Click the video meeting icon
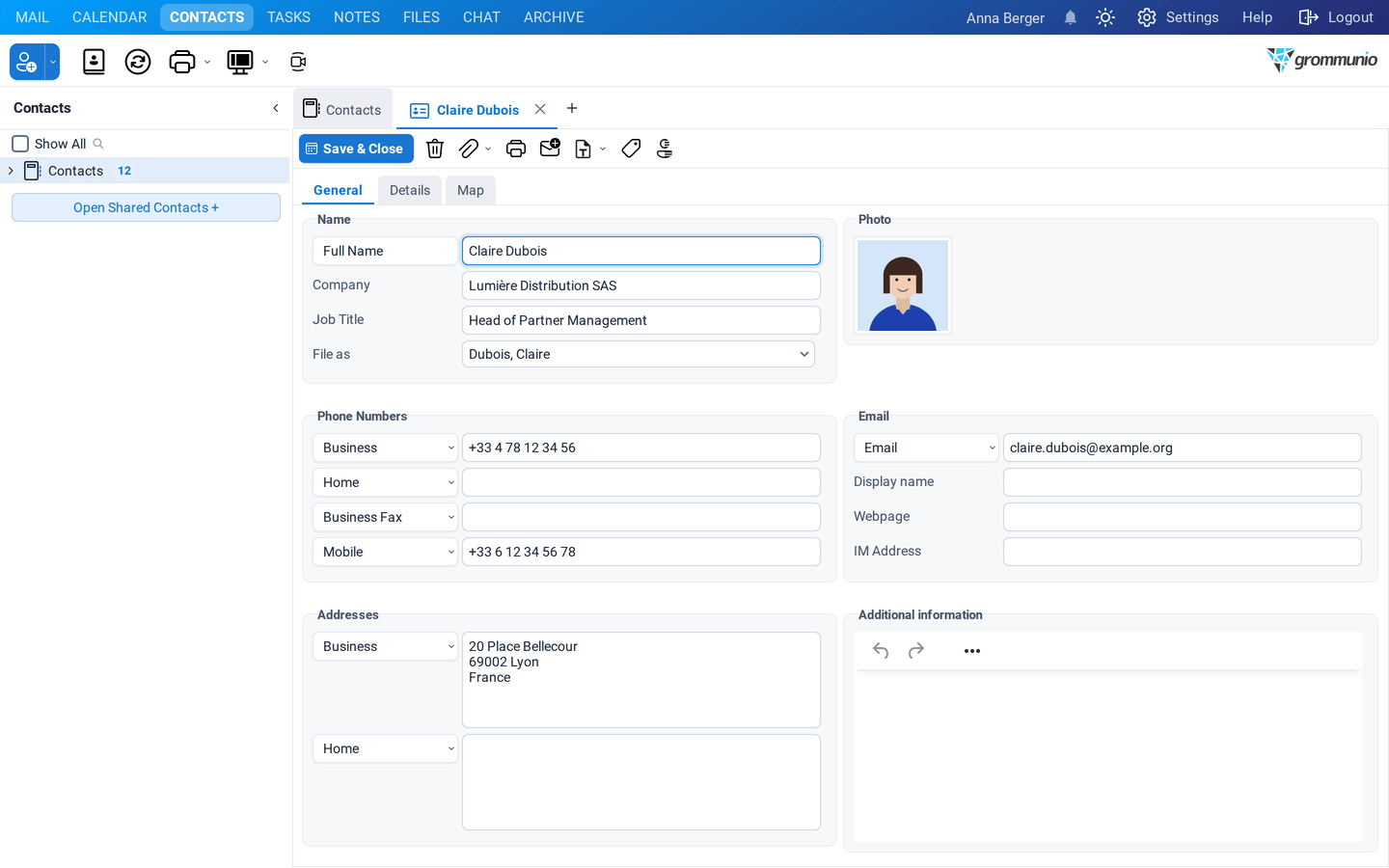This screenshot has width=1389, height=868. coord(298,62)
